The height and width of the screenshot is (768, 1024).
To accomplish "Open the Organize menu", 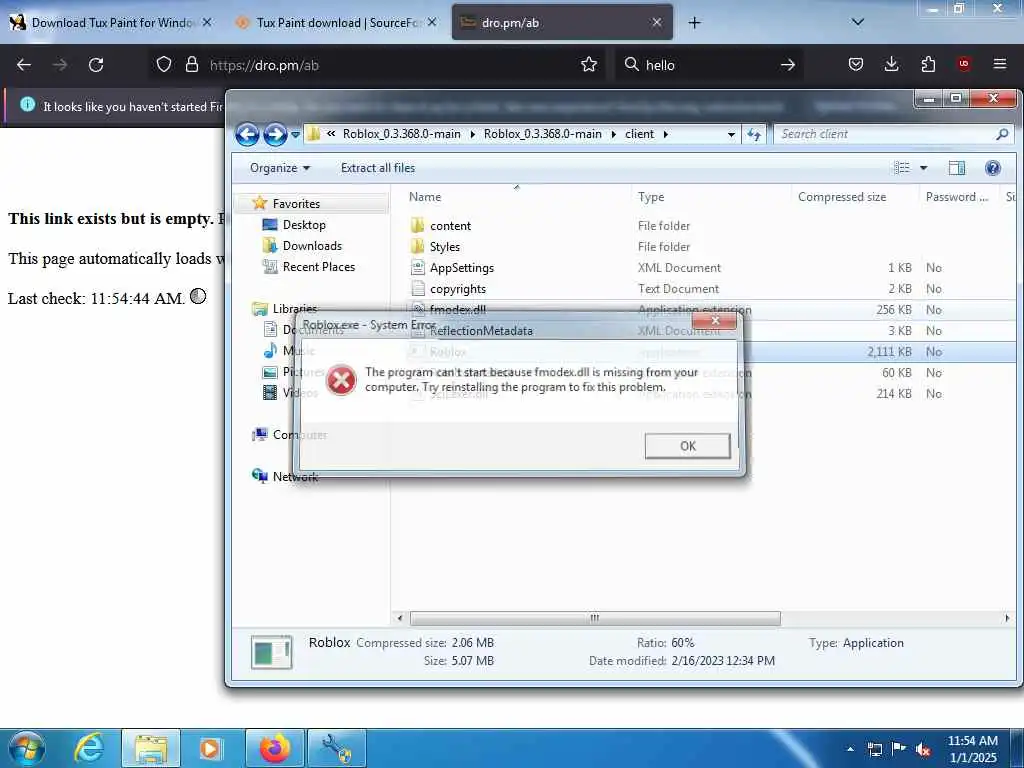I will (280, 168).
